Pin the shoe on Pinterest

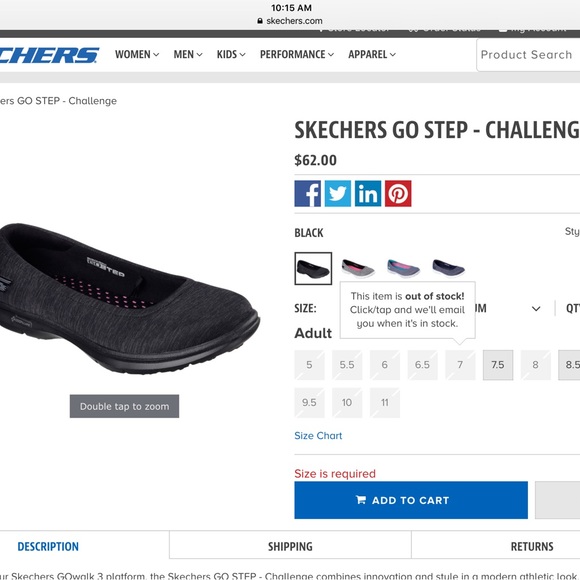coord(398,193)
